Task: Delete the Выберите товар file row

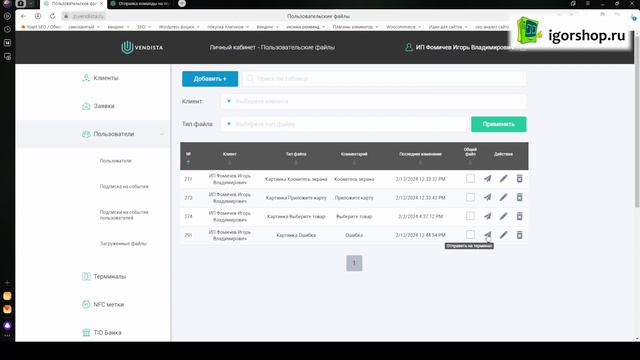Action: click(x=519, y=216)
